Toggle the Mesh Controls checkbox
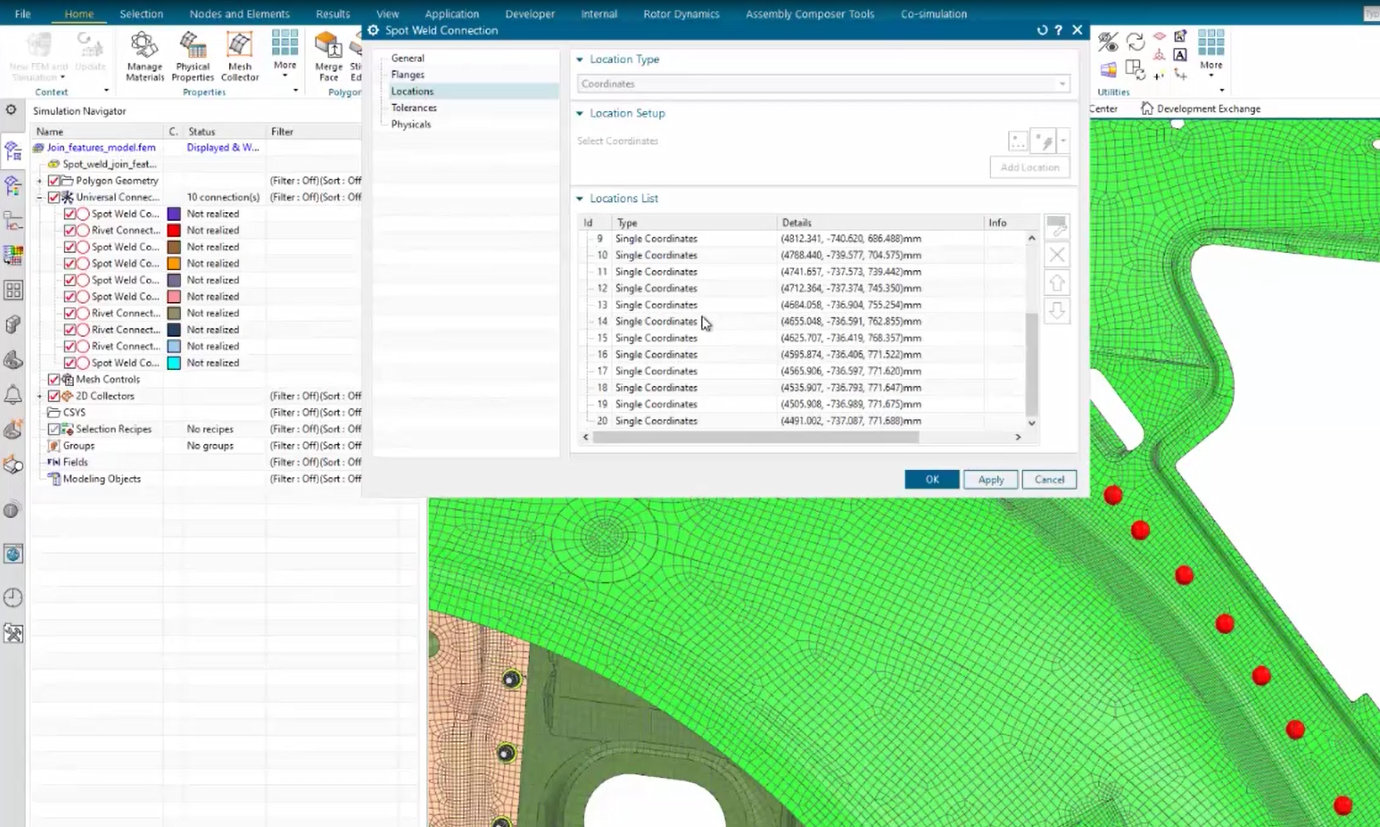This screenshot has height=827, width=1380. point(55,379)
